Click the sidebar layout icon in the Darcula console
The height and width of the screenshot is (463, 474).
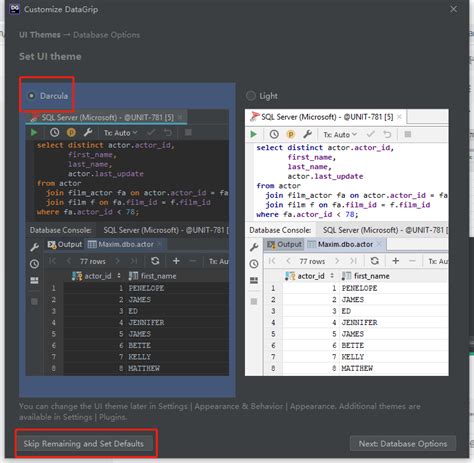click(x=34, y=280)
